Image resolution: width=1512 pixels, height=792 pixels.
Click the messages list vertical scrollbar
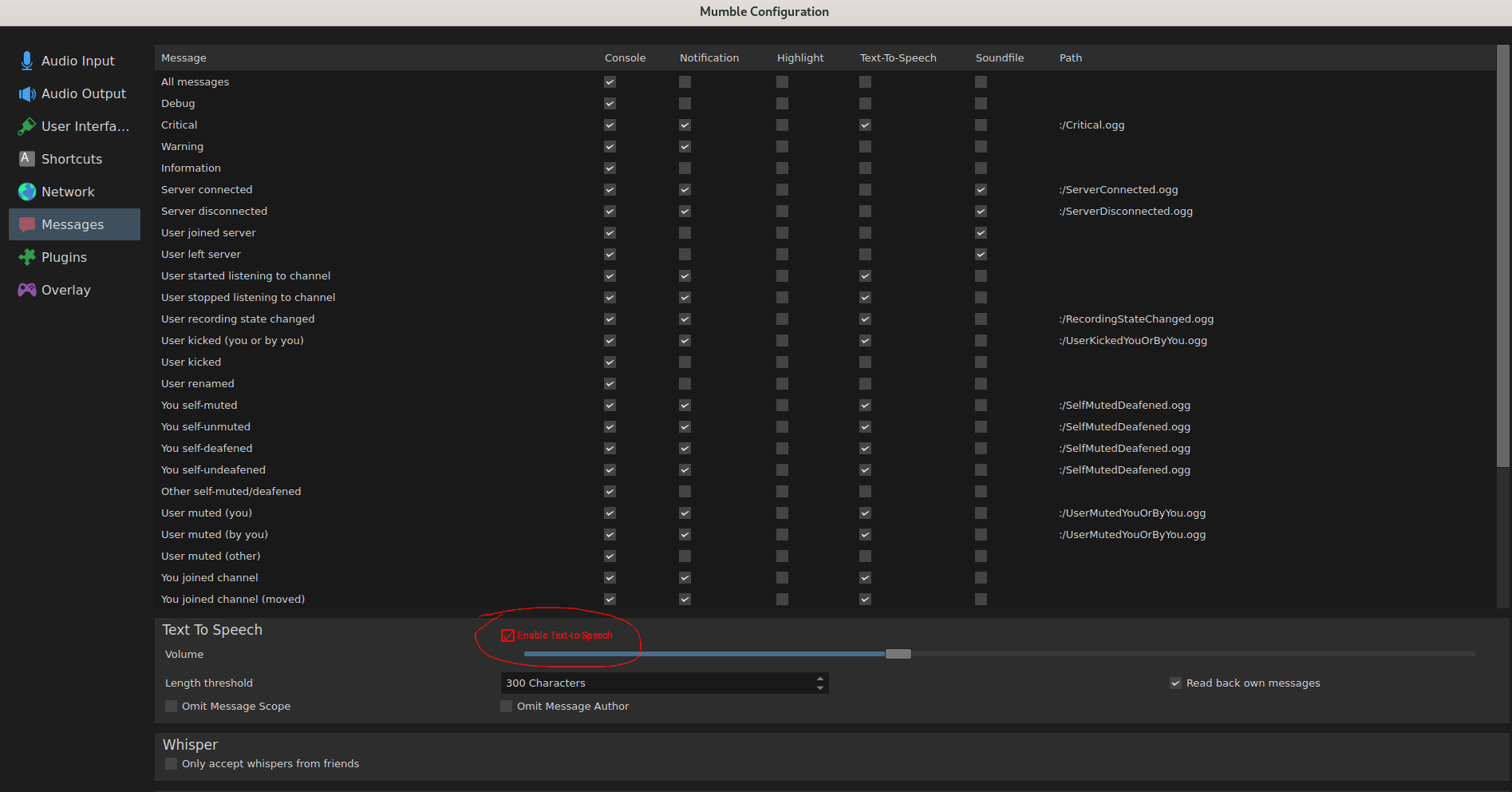[x=1503, y=255]
